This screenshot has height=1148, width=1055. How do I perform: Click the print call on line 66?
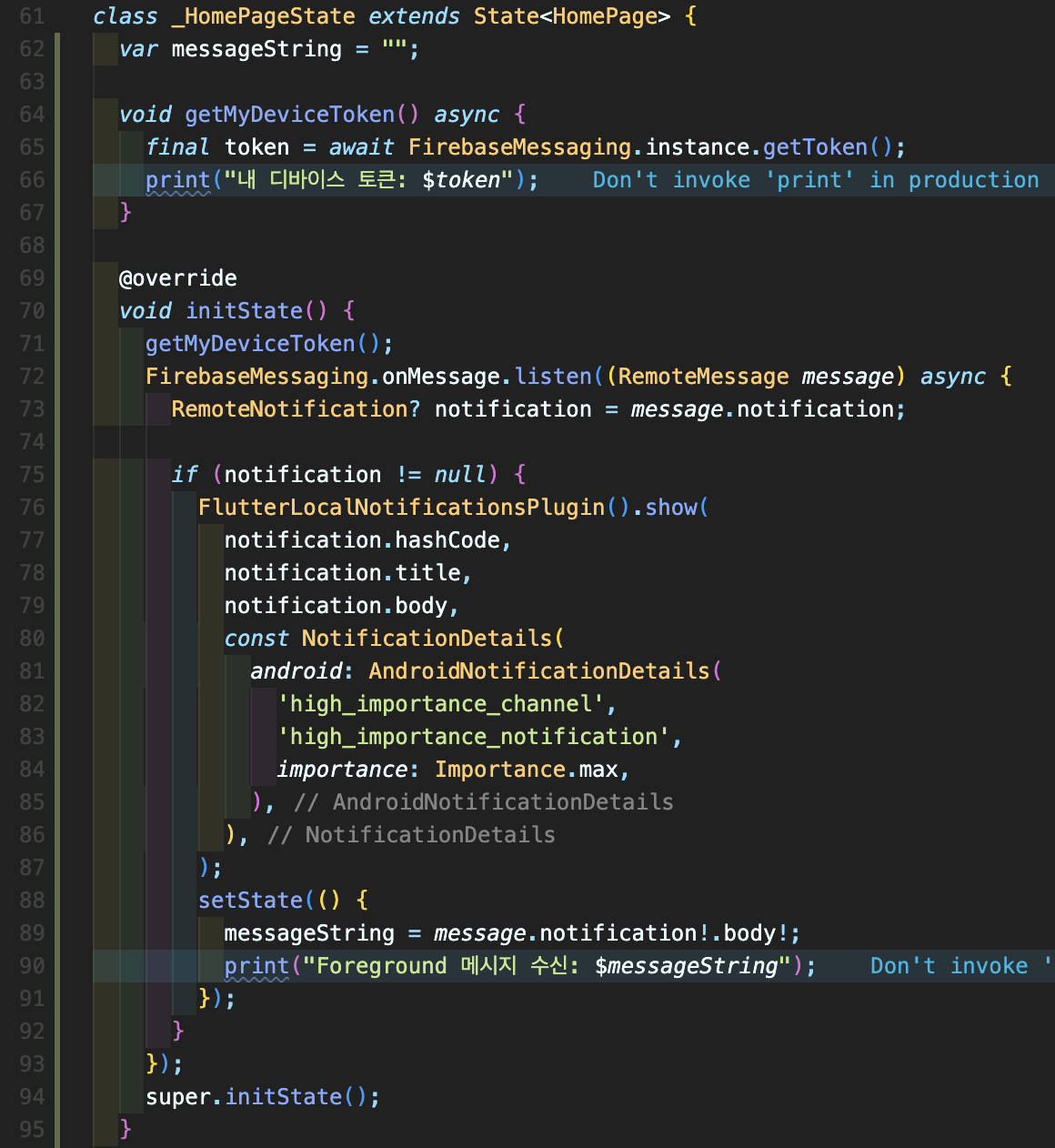[x=177, y=180]
